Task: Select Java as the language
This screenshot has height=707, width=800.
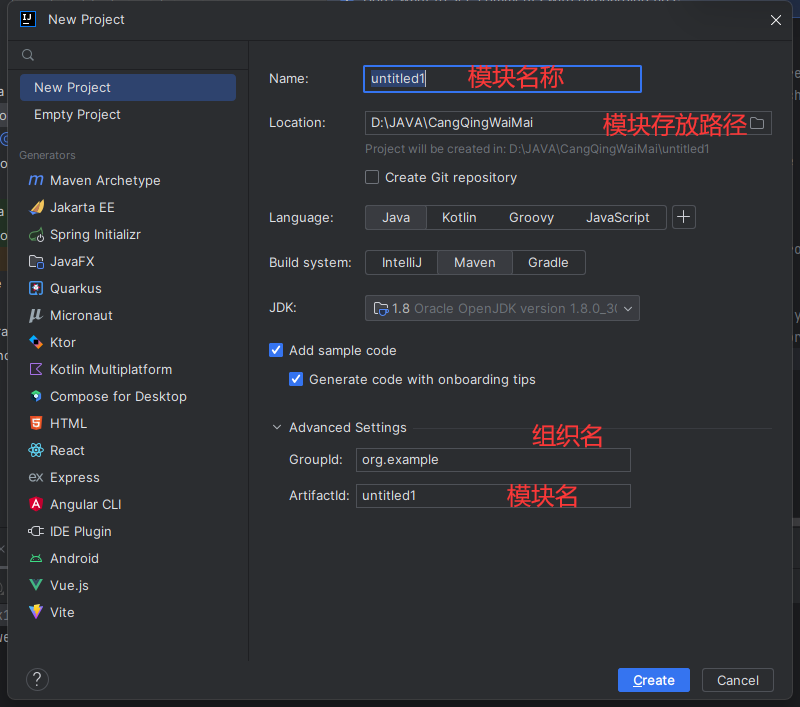Action: pos(396,217)
